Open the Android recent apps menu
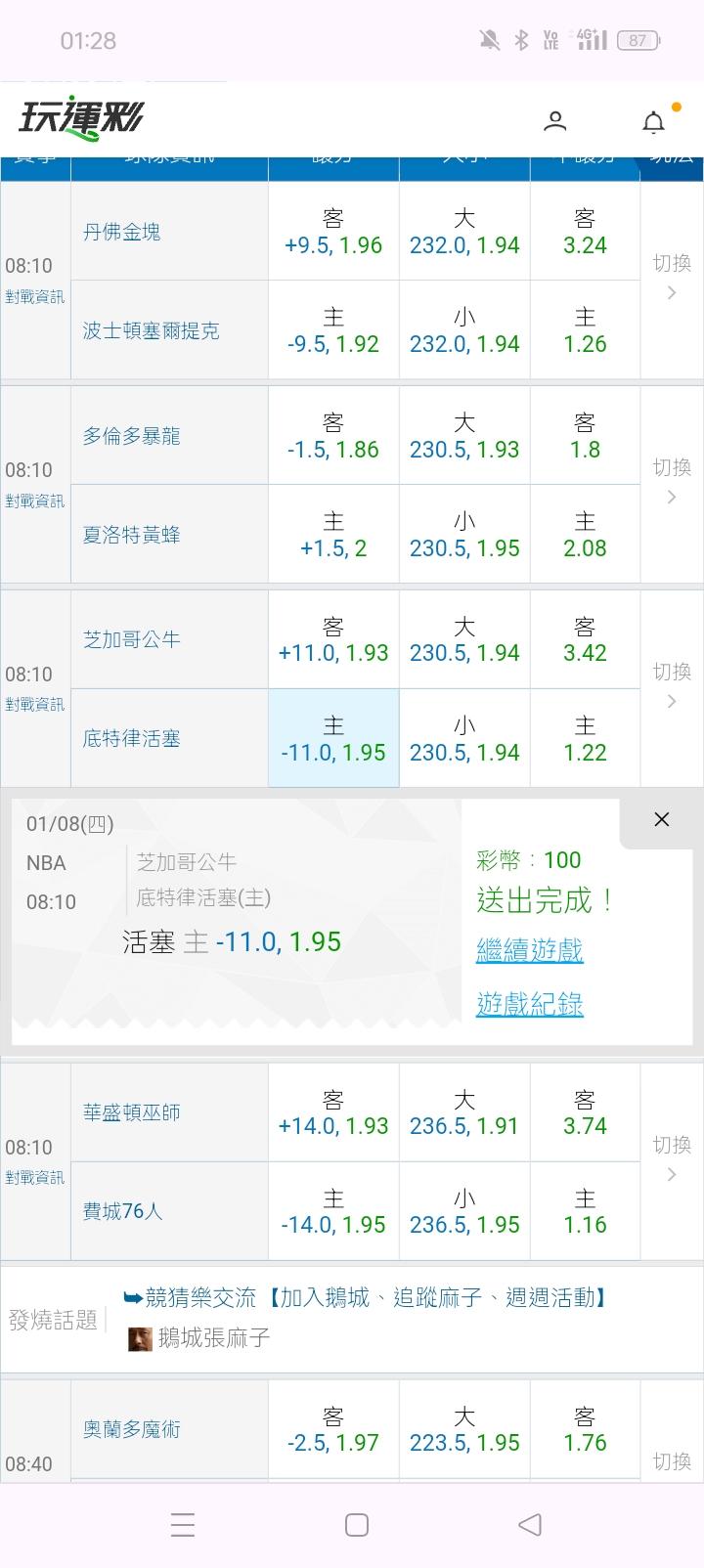Screen dimensions: 704x1568 [x=183, y=1524]
